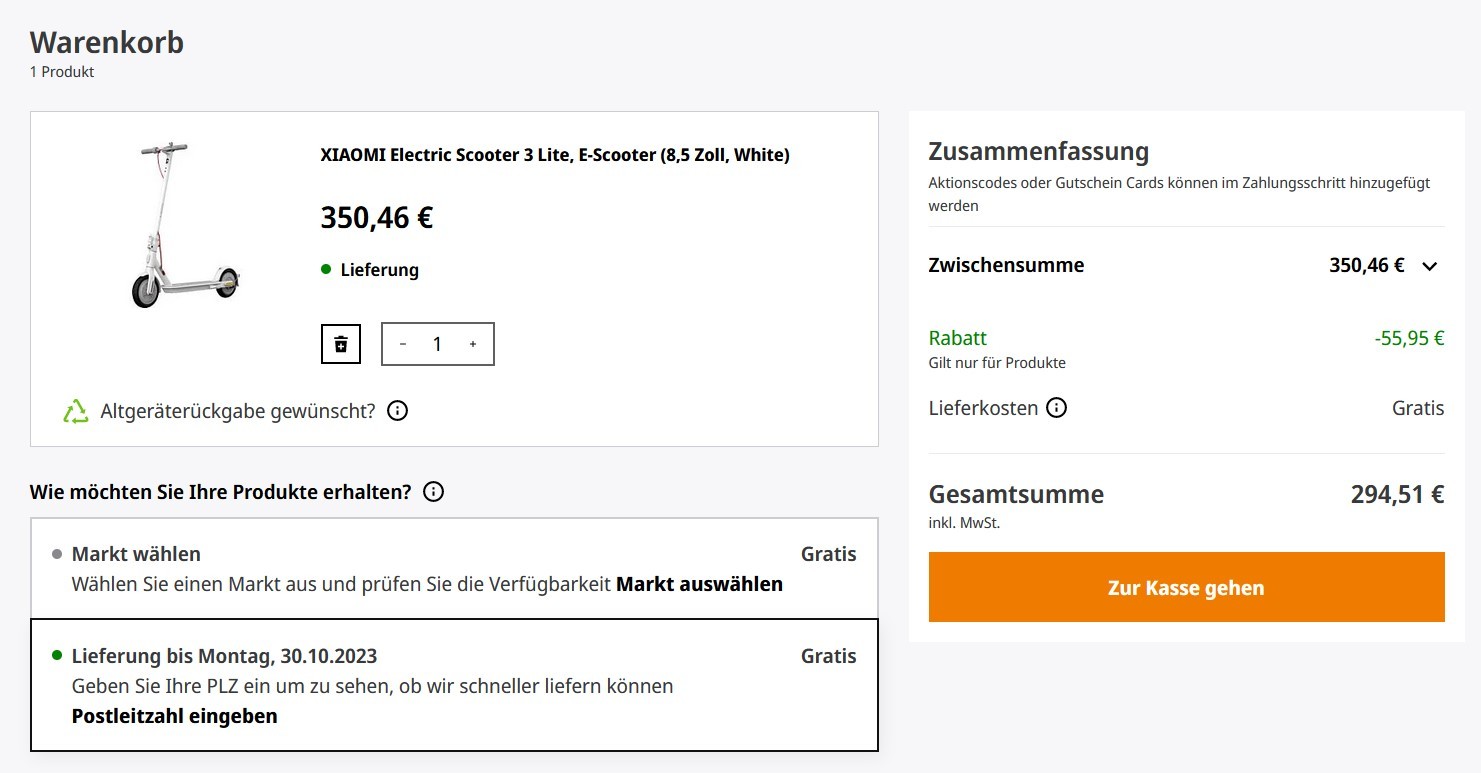Click the Zwischensumme label row

(1186, 266)
